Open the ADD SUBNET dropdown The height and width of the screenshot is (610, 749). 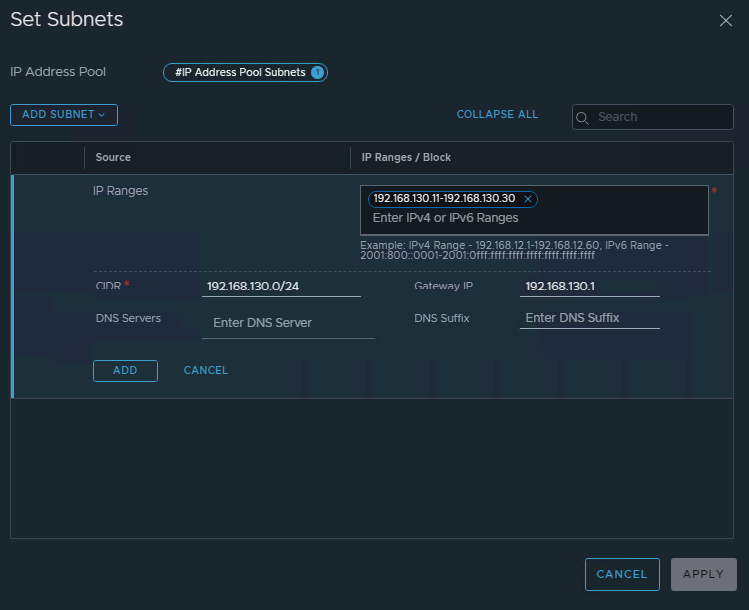64,115
